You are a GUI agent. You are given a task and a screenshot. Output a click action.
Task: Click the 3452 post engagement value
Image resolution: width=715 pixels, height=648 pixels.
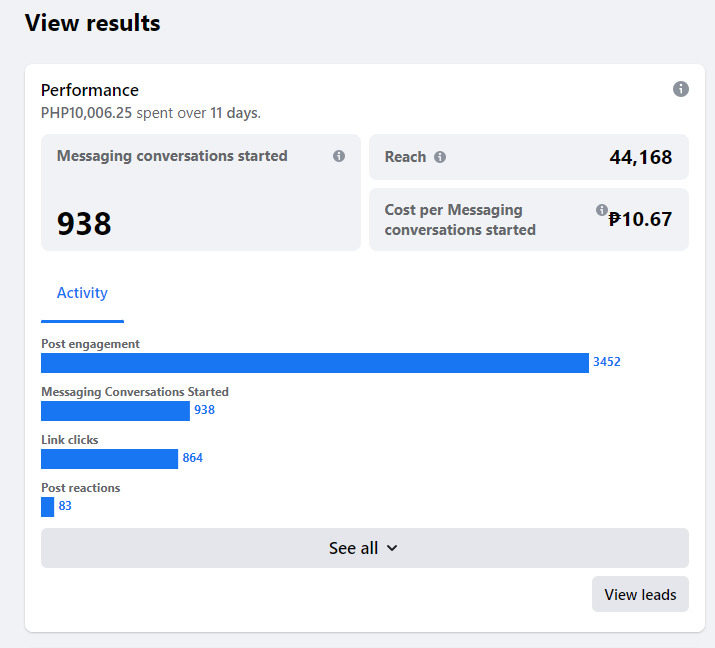click(x=607, y=362)
